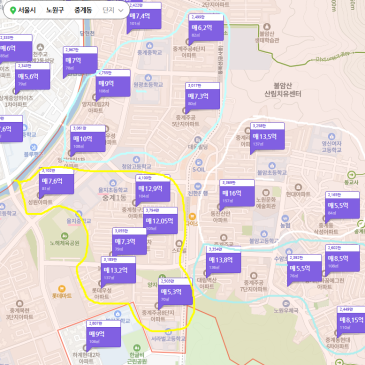Expand the 단지 dropdown chevron

click(x=121, y=11)
